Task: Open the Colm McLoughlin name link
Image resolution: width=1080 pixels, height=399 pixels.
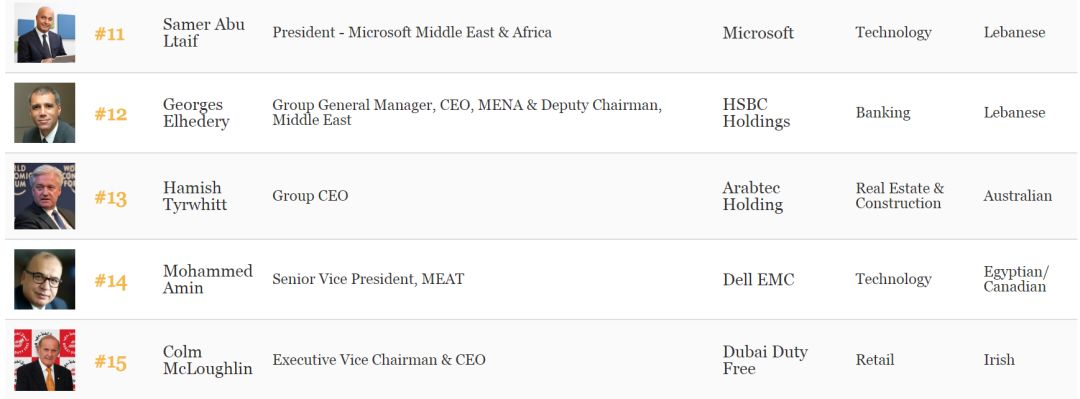Action: pyautogui.click(x=207, y=360)
